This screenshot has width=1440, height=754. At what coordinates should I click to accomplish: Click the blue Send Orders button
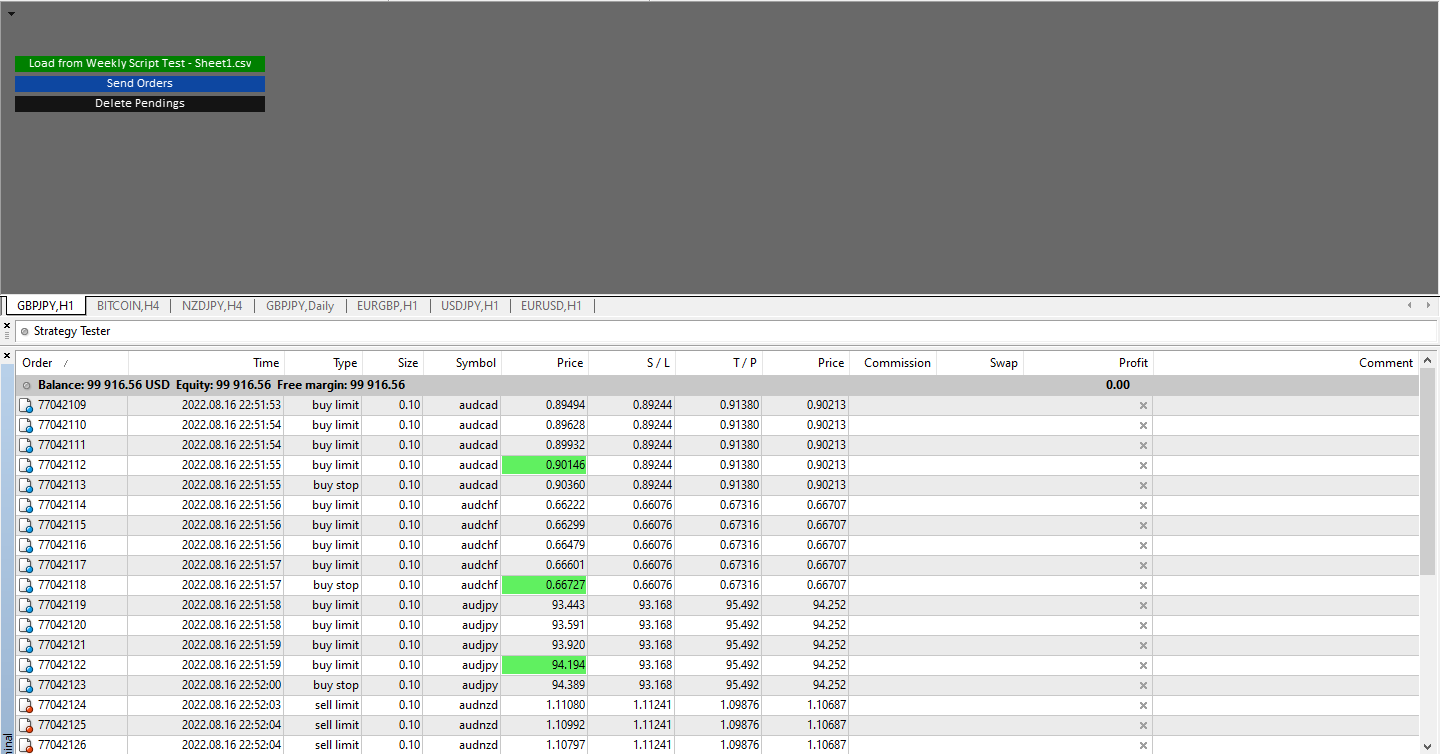(x=140, y=83)
